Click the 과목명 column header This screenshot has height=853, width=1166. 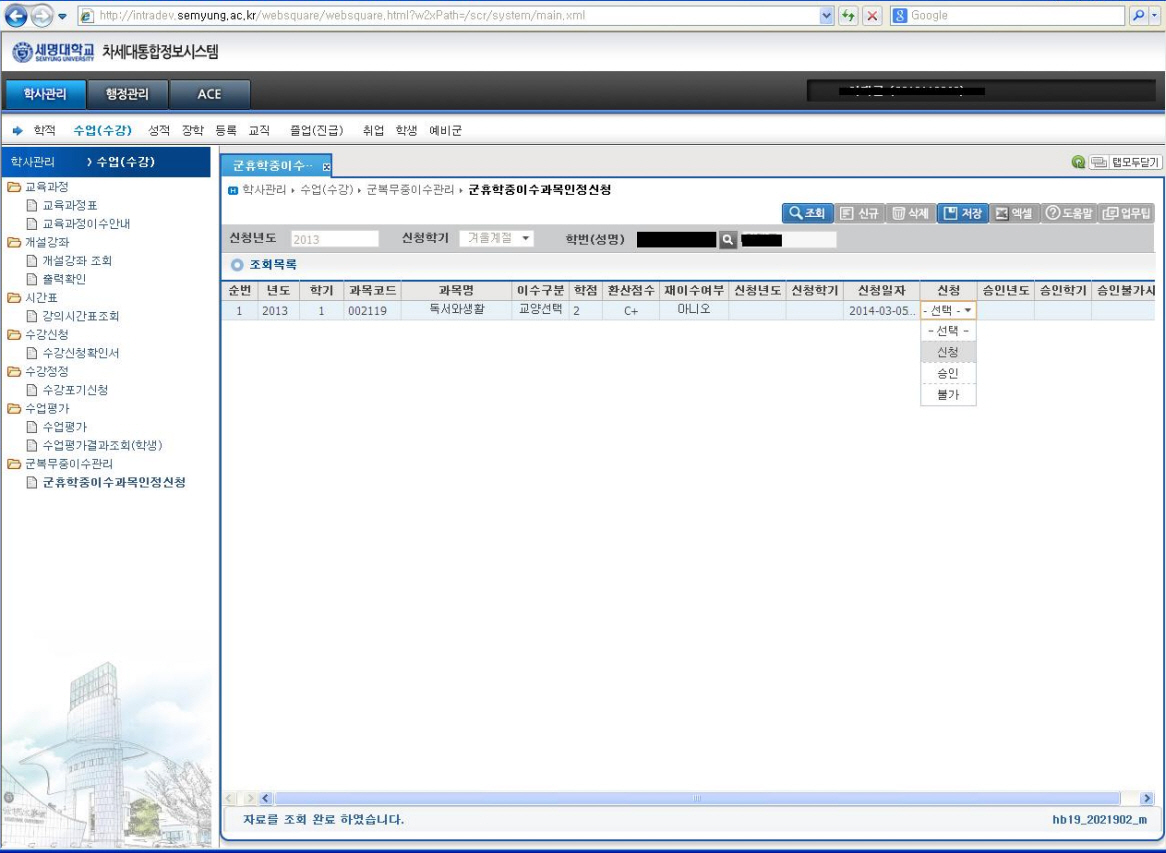457,291
